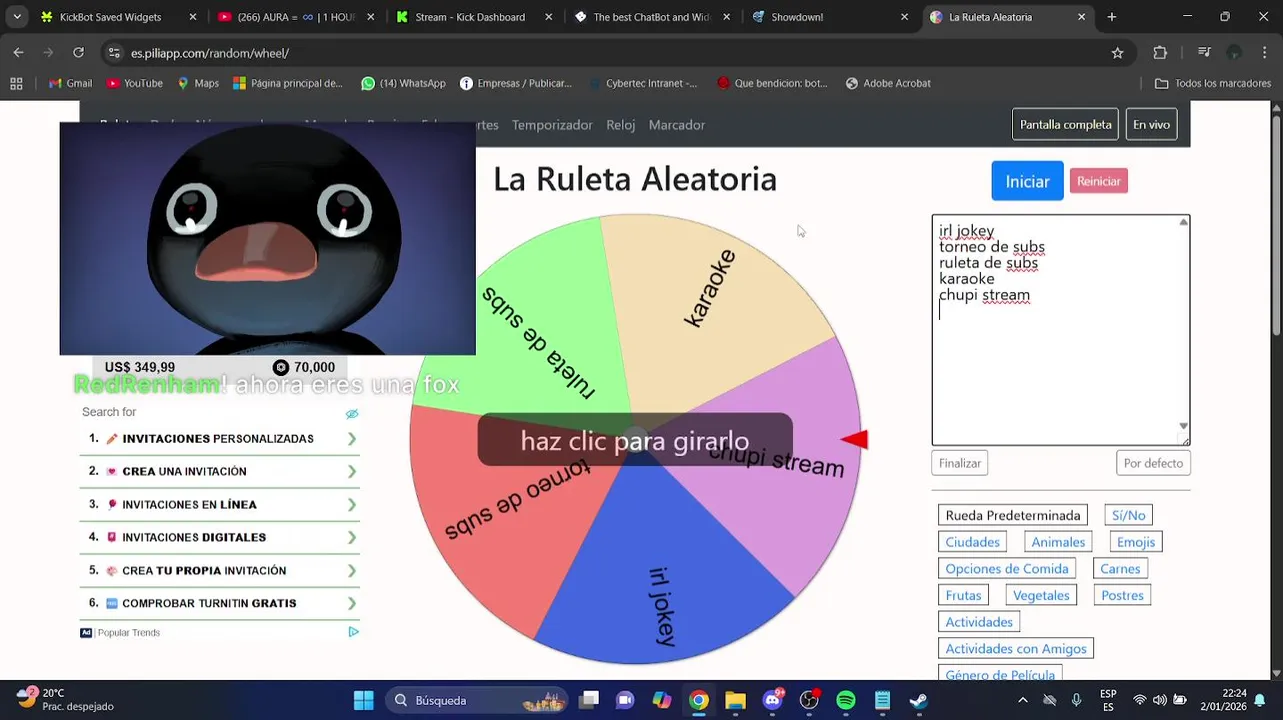Load the Emojis preset list
Image resolution: width=1283 pixels, height=720 pixels.
(1135, 542)
